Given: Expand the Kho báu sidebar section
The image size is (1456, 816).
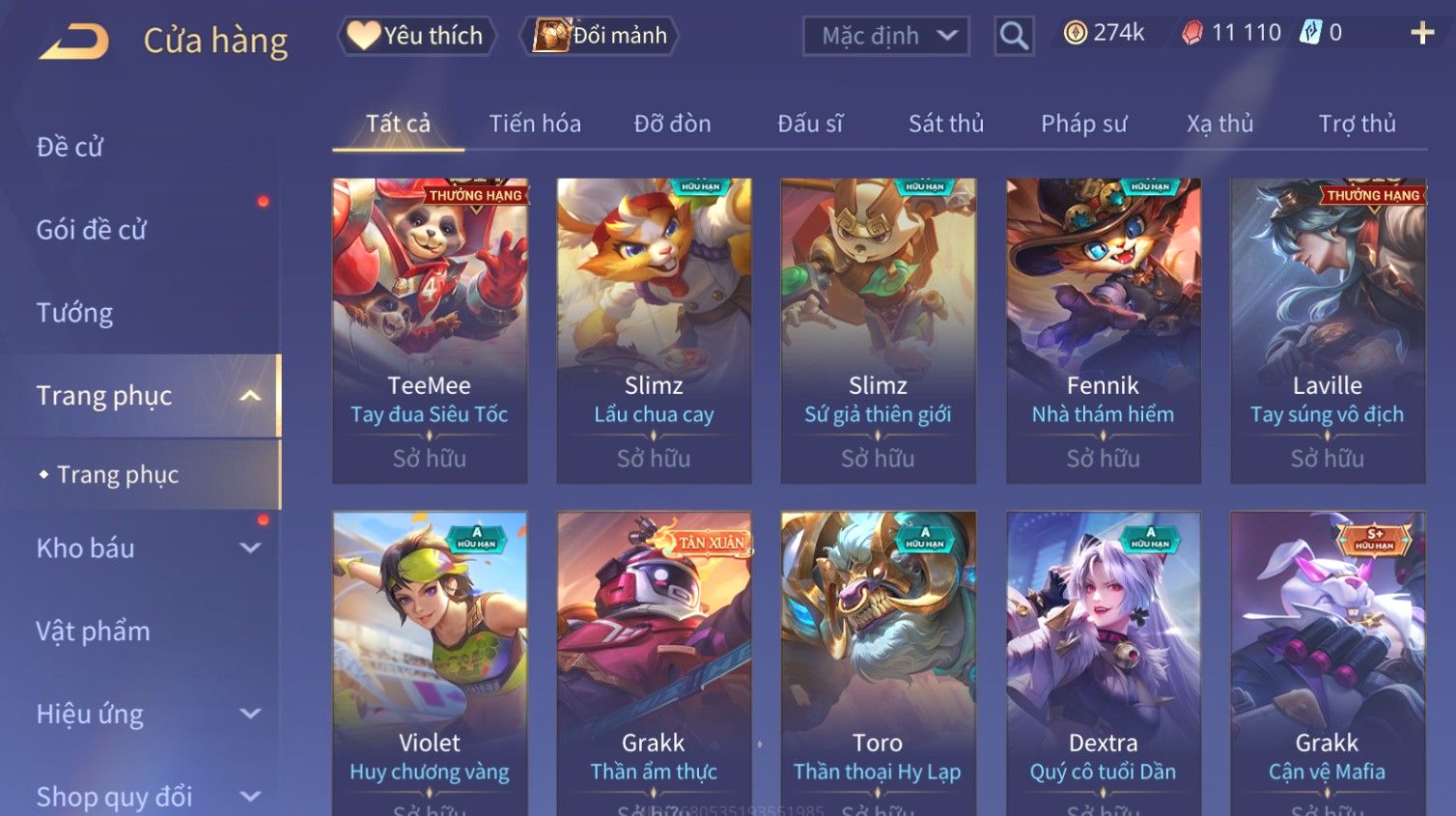Looking at the screenshot, I should (x=250, y=549).
